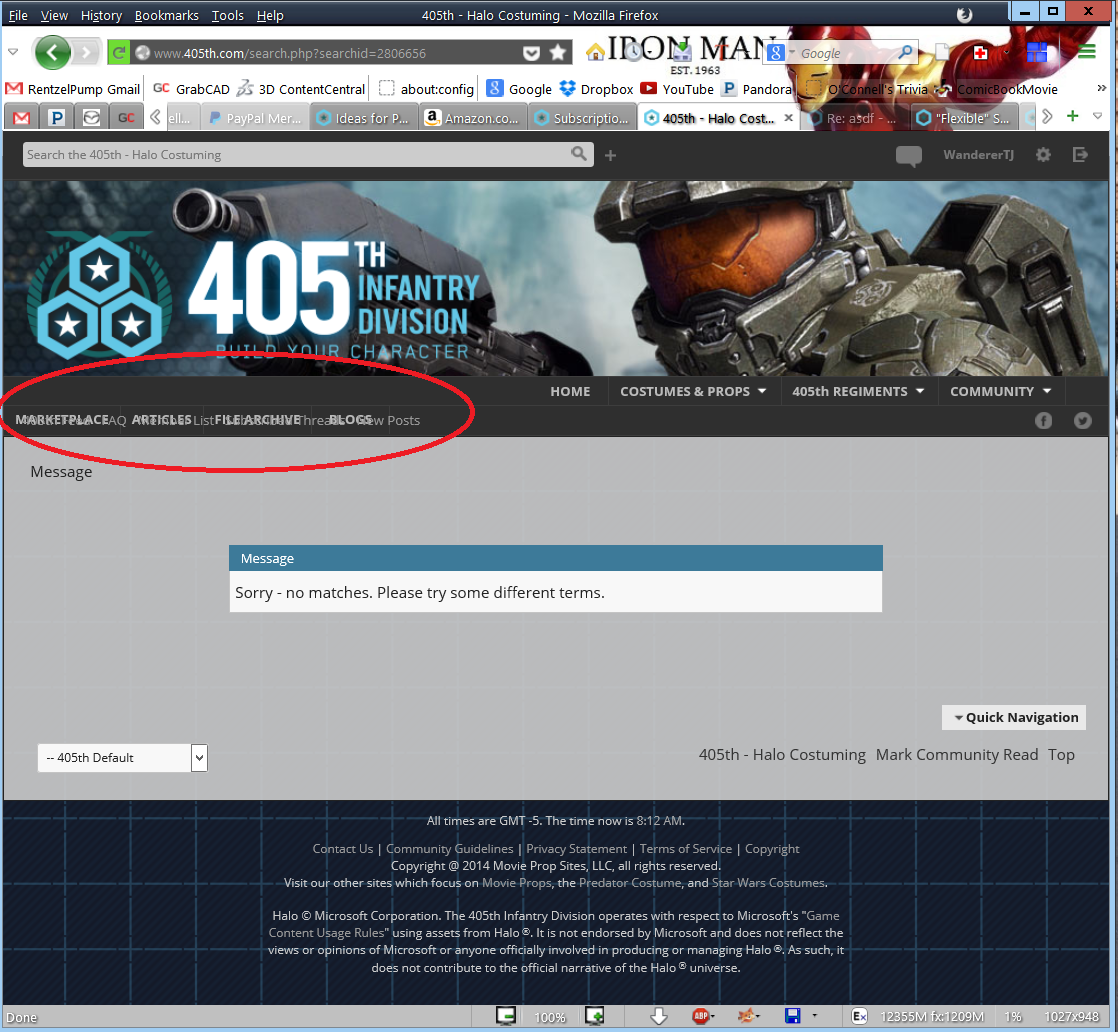Click the plus icon beside the site search box
Image resolution: width=1118 pixels, height=1032 pixels.
point(610,155)
